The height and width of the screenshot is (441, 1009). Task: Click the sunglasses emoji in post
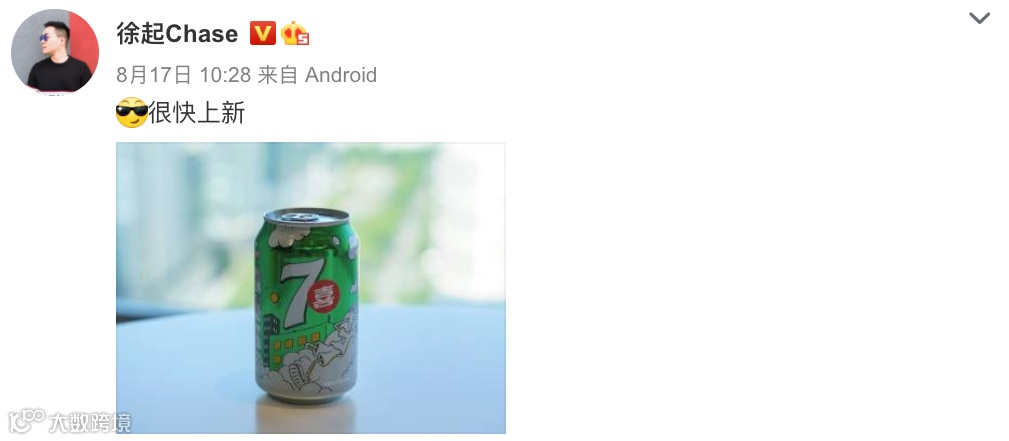(132, 113)
